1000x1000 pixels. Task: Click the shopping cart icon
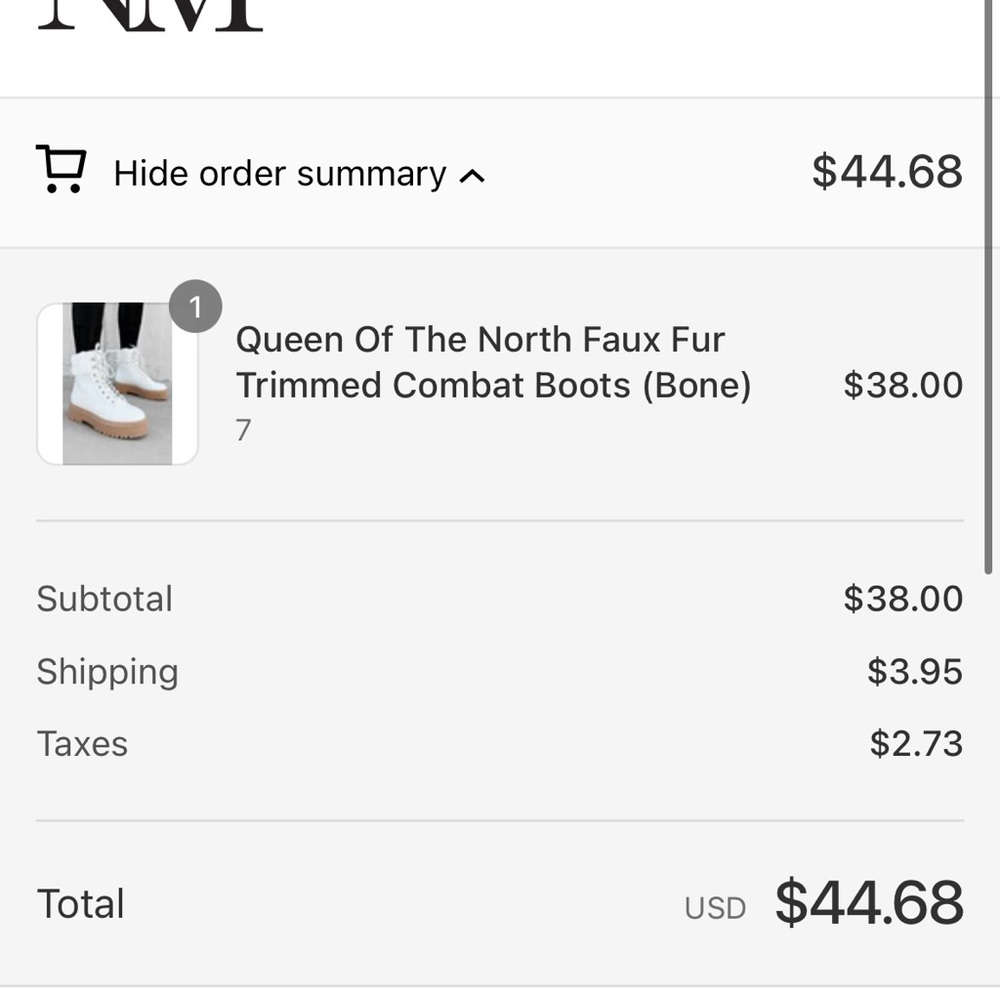click(61, 170)
